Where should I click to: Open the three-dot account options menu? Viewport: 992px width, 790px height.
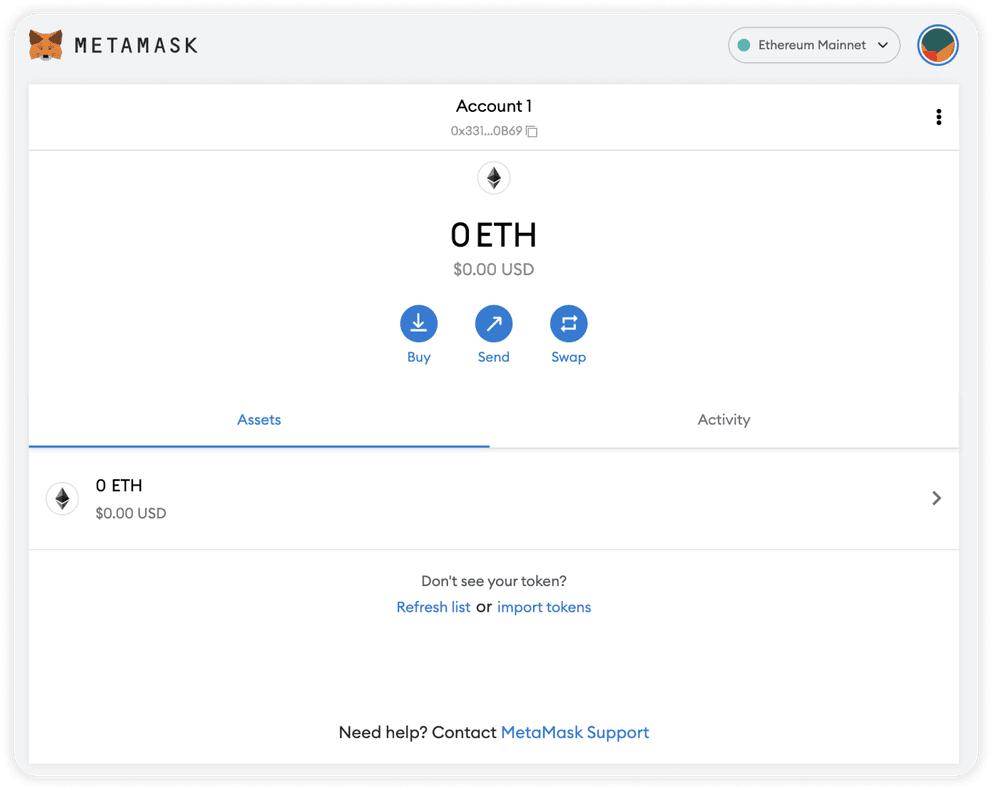[x=938, y=117]
